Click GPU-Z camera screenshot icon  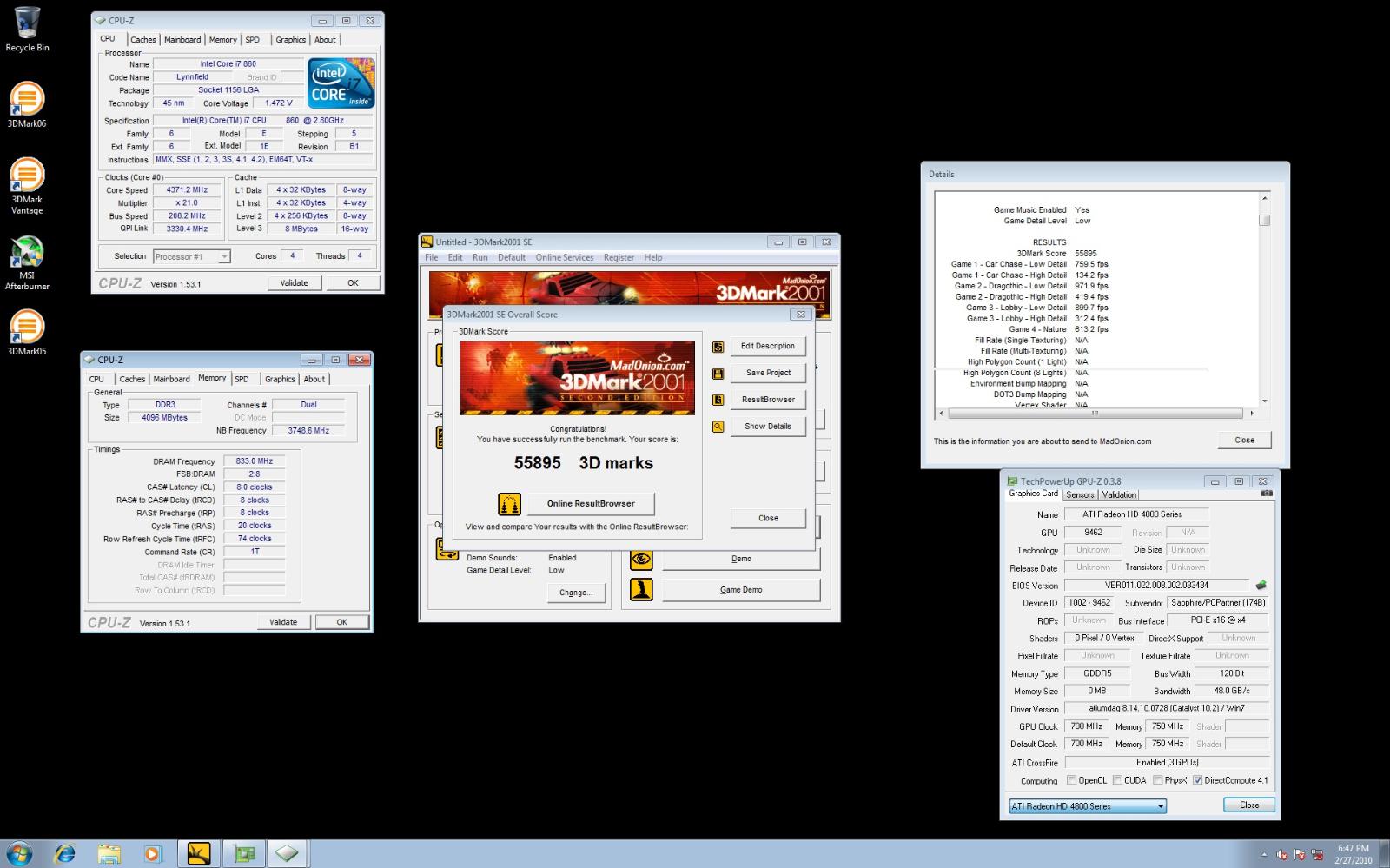tap(1267, 494)
